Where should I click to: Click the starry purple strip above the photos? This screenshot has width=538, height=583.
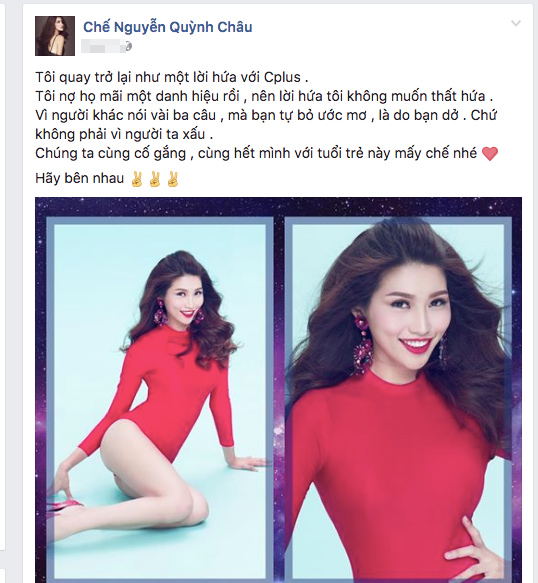[x=278, y=207]
